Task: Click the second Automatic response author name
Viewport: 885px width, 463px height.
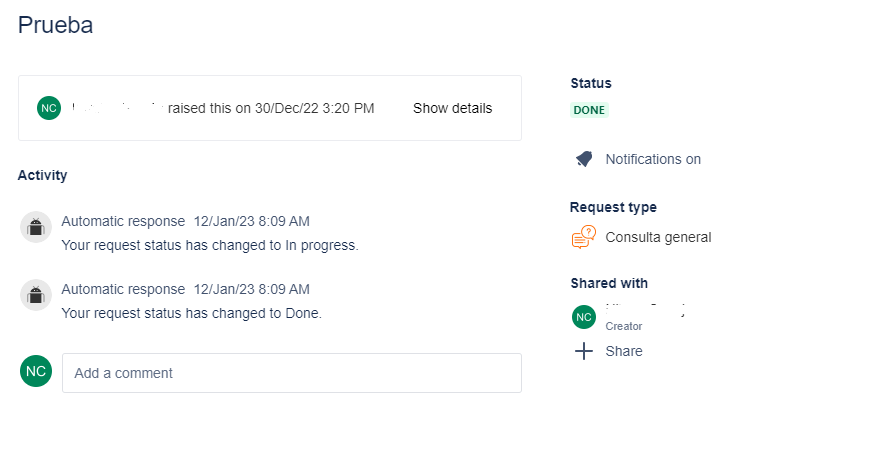Action: click(x=123, y=289)
